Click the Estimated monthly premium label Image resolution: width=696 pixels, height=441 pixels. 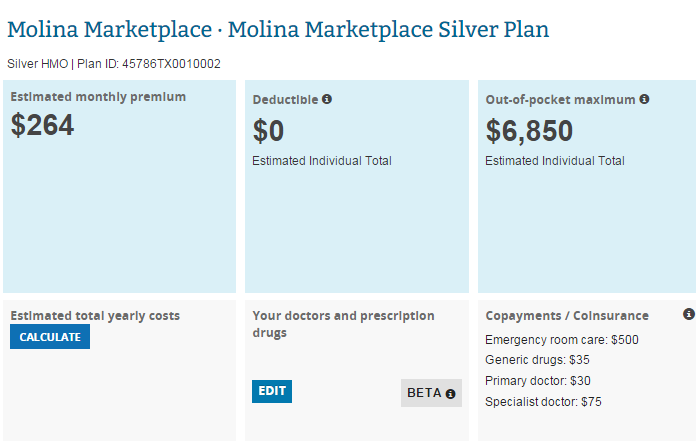click(x=98, y=97)
